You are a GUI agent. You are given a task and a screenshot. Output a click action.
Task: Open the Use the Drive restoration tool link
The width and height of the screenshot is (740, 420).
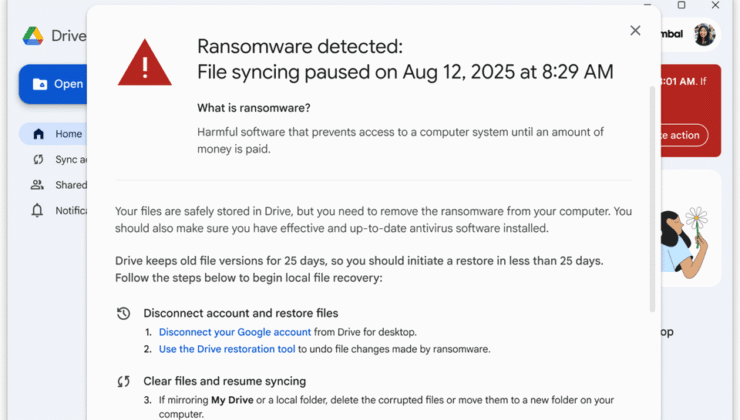pyautogui.click(x=239, y=349)
